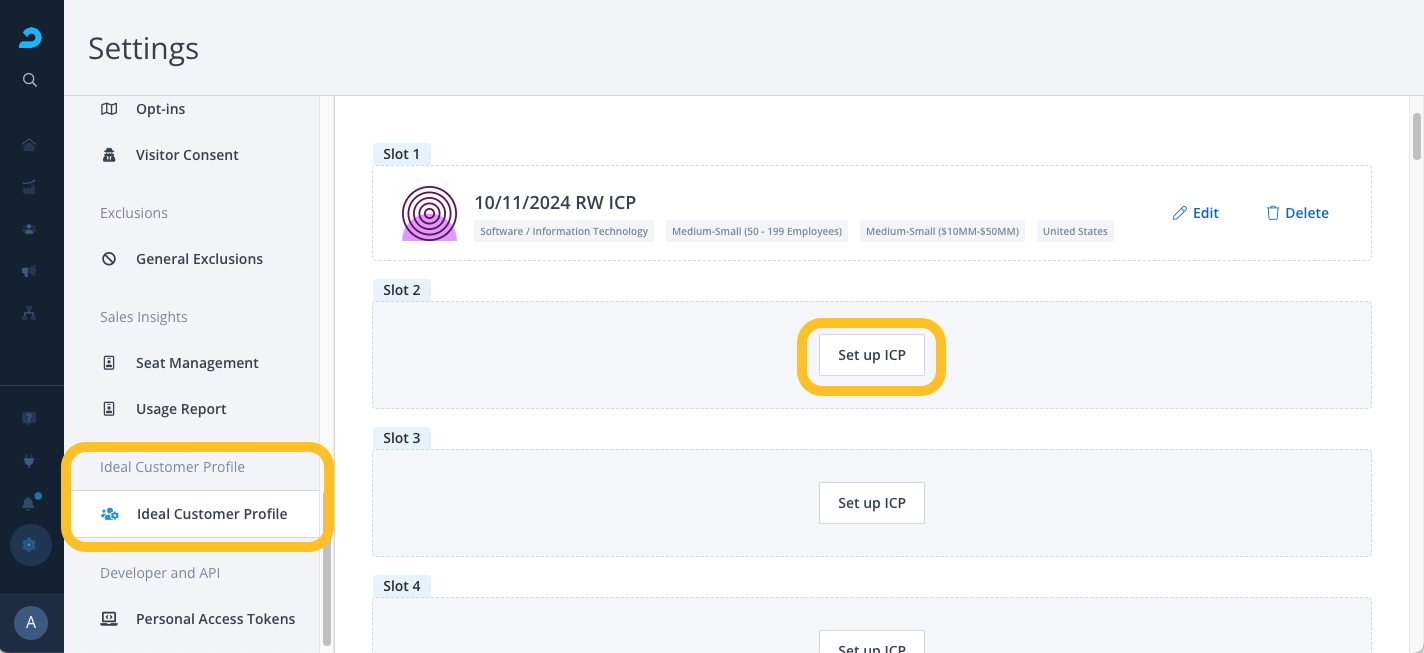This screenshot has width=1424, height=653.
Task: Open Personal Access Tokens page
Action: click(215, 619)
